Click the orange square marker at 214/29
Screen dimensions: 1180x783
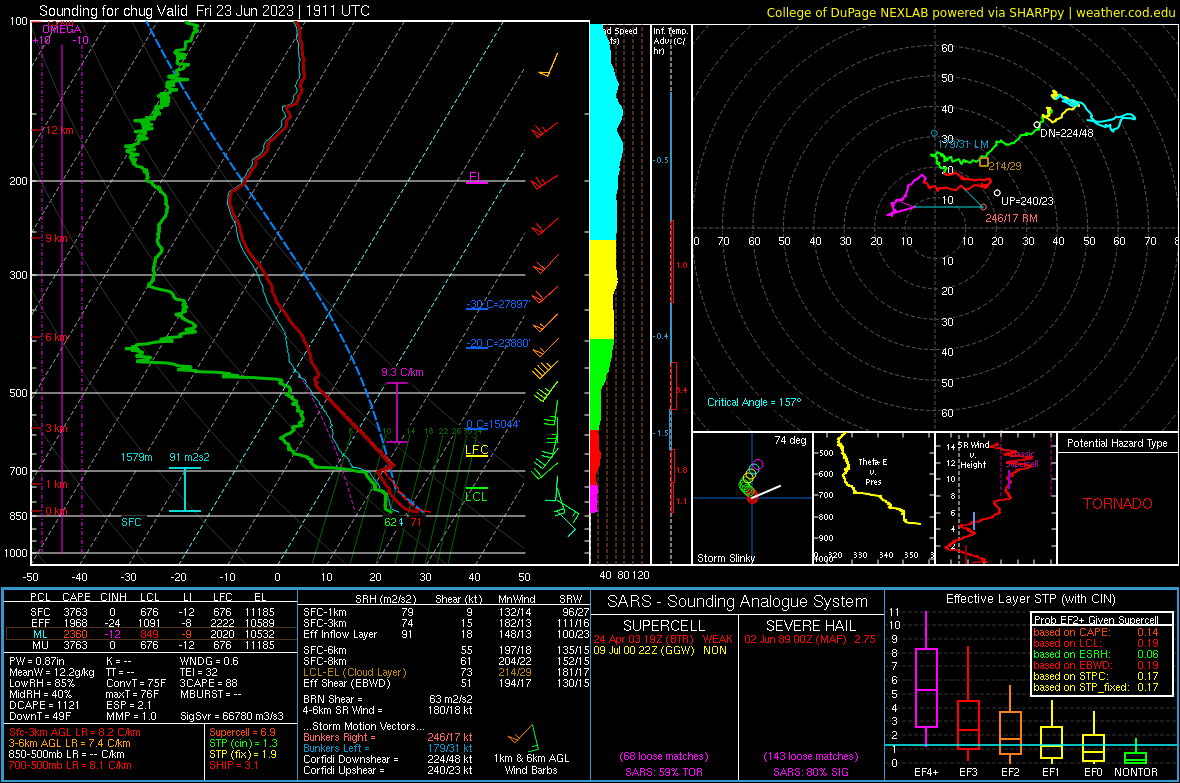984,162
